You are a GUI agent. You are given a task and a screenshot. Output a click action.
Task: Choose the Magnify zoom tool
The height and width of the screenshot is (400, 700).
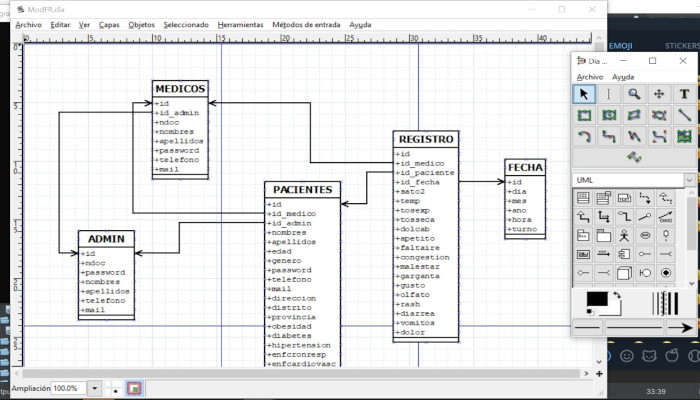(x=634, y=93)
